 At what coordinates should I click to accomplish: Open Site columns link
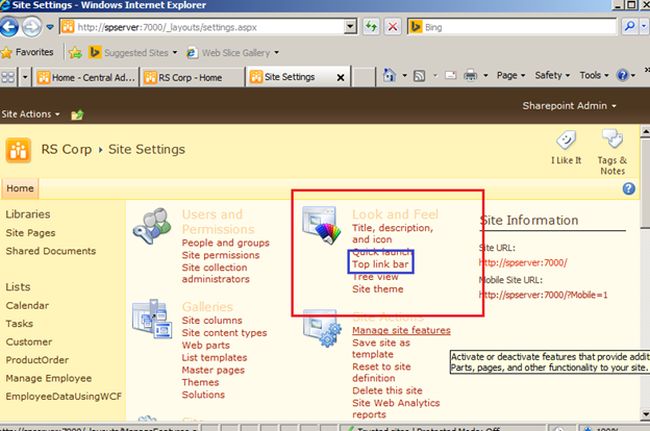point(212,320)
